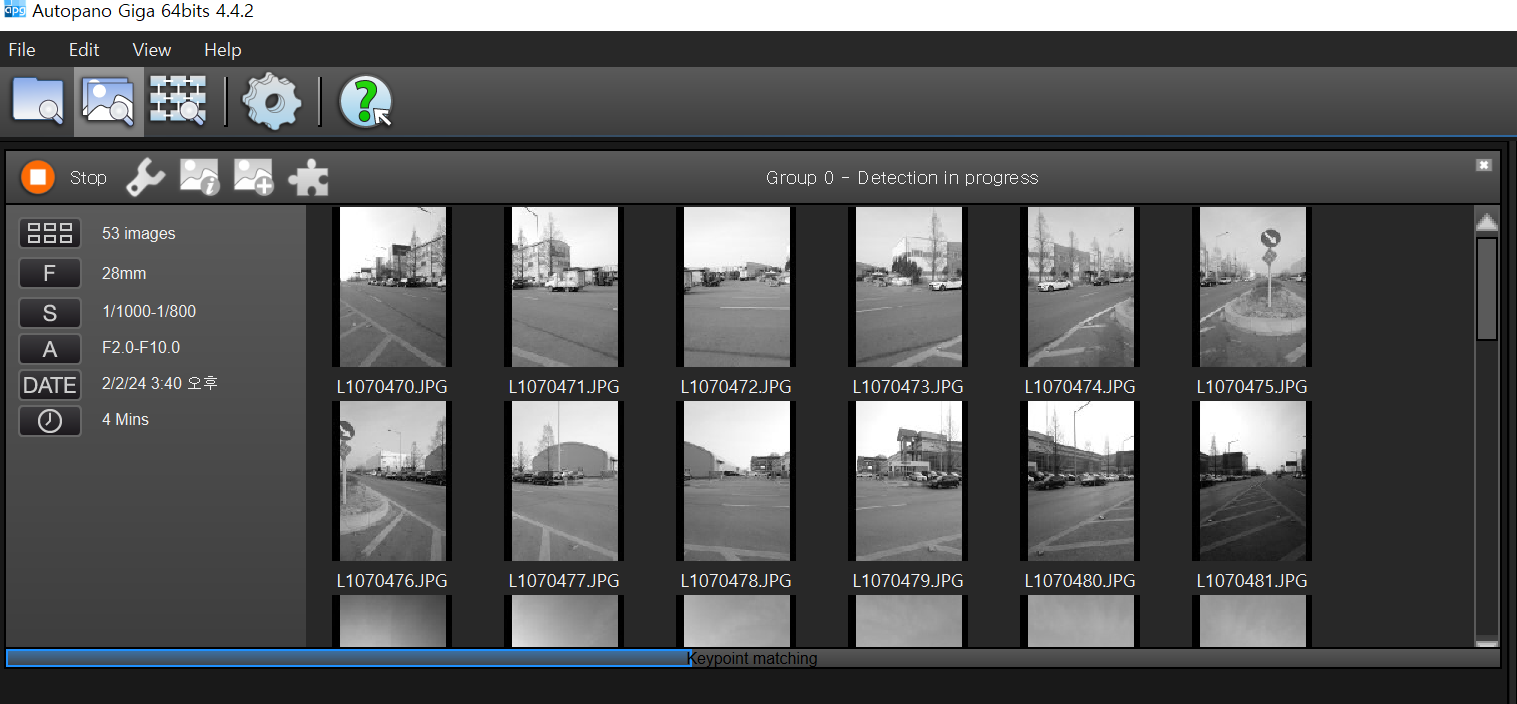Select thumbnail L1070470.JPG
This screenshot has height=704, width=1517.
(392, 287)
